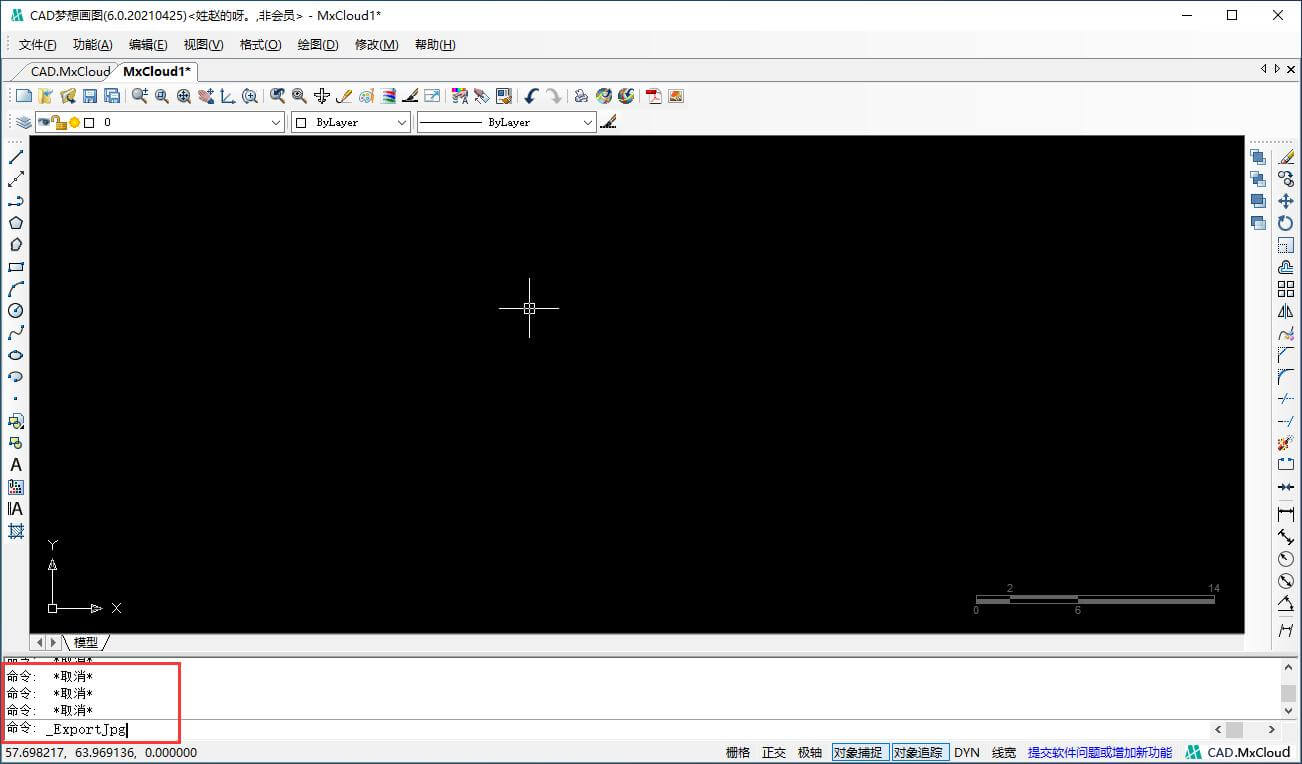Toggle layer visibility eye icon
This screenshot has height=764, width=1302.
[44, 122]
